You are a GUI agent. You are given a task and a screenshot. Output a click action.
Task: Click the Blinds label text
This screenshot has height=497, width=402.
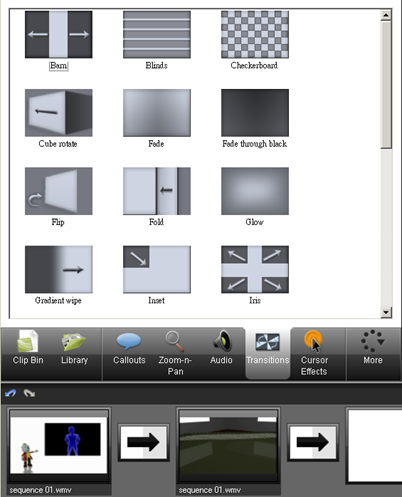[156, 65]
